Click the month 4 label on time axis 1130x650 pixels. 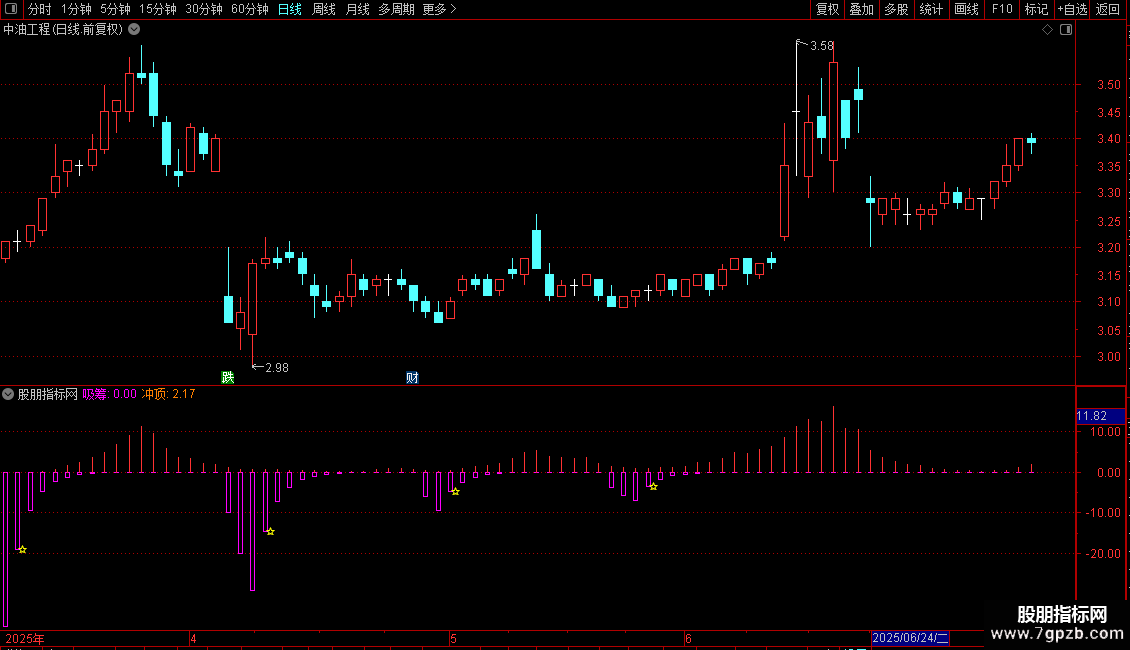(193, 638)
